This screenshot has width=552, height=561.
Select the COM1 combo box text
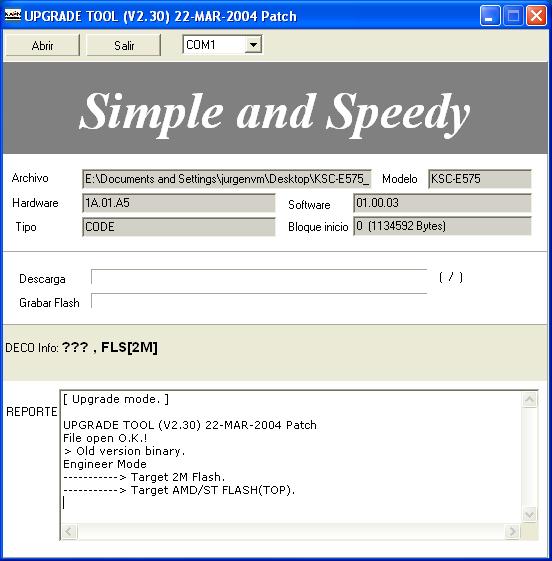[214, 45]
